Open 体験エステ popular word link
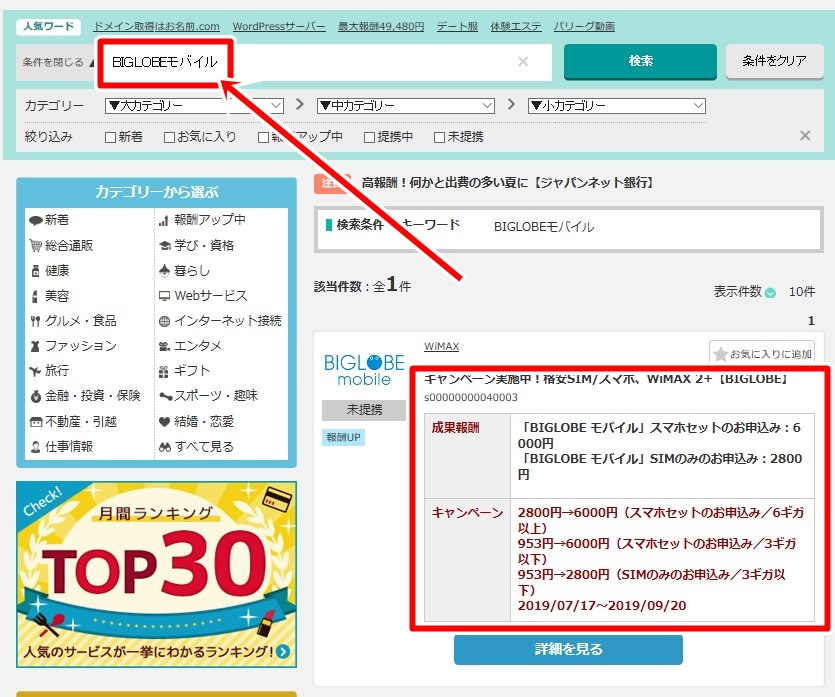 pyautogui.click(x=515, y=26)
